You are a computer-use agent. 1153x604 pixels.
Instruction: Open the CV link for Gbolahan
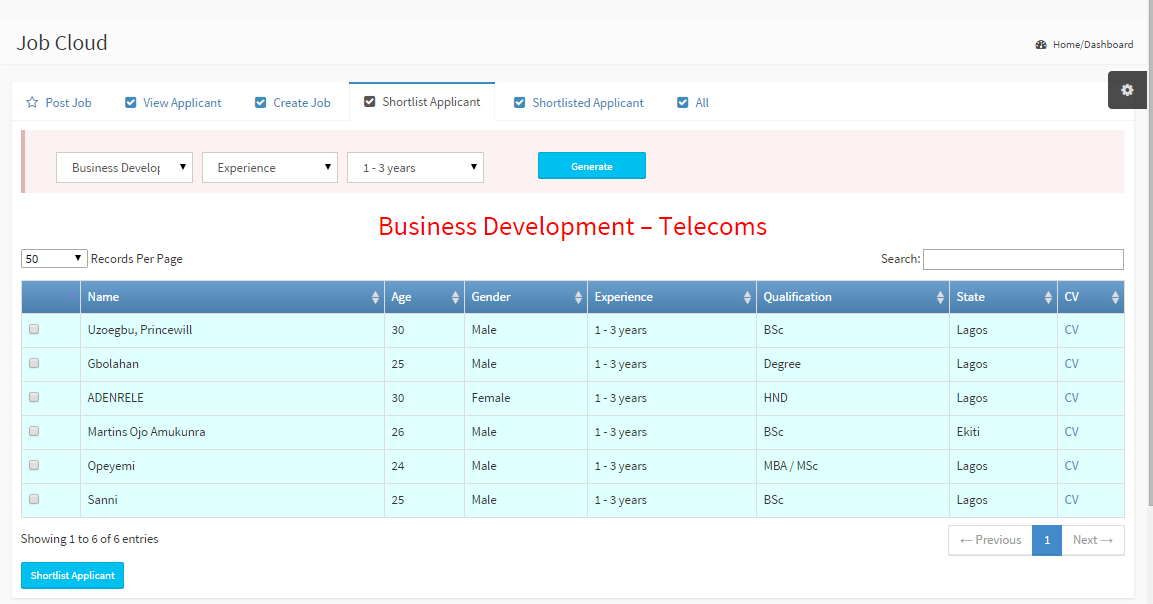pos(1071,364)
